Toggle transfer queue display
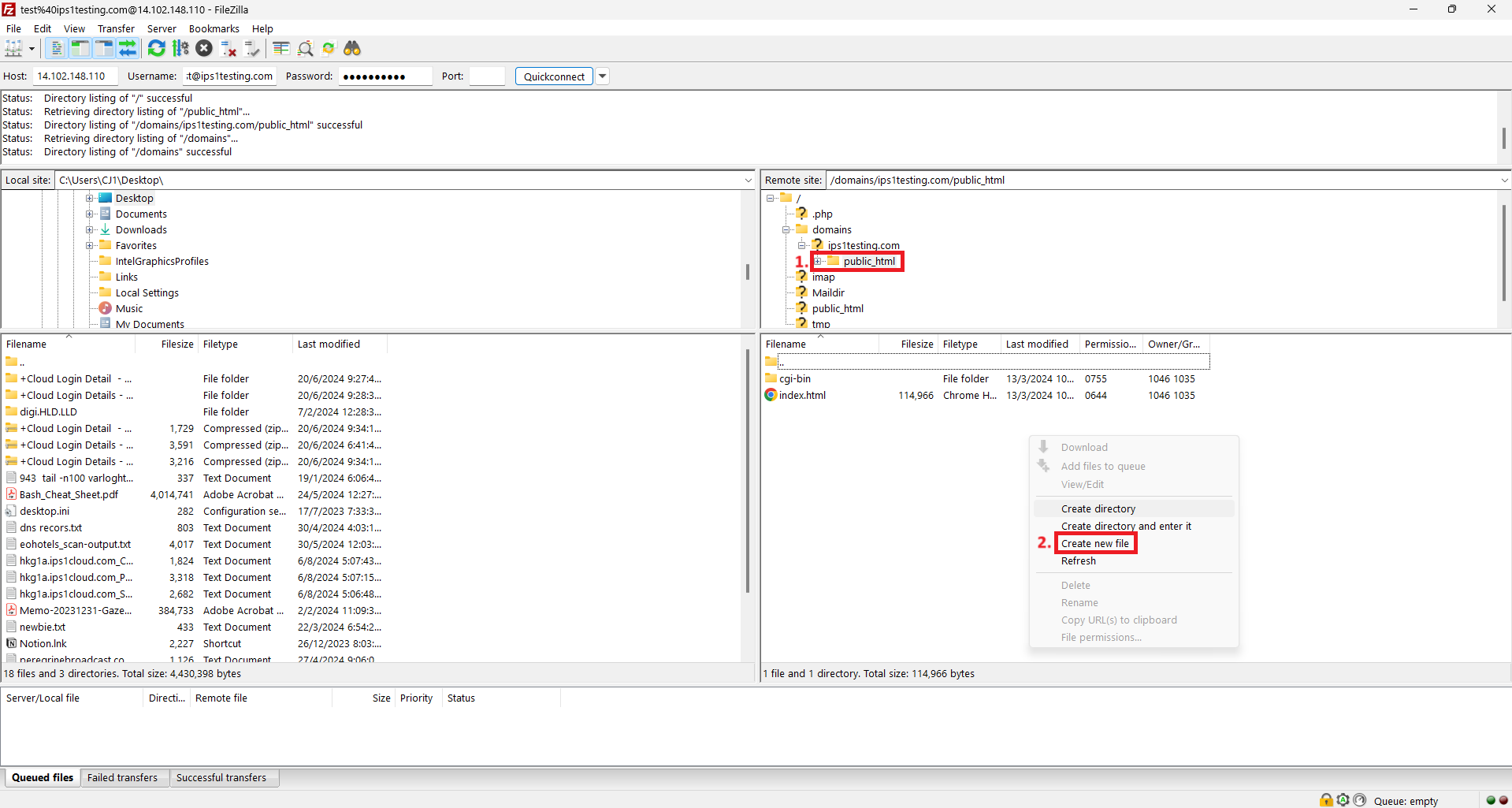1512x808 pixels. 128,49
